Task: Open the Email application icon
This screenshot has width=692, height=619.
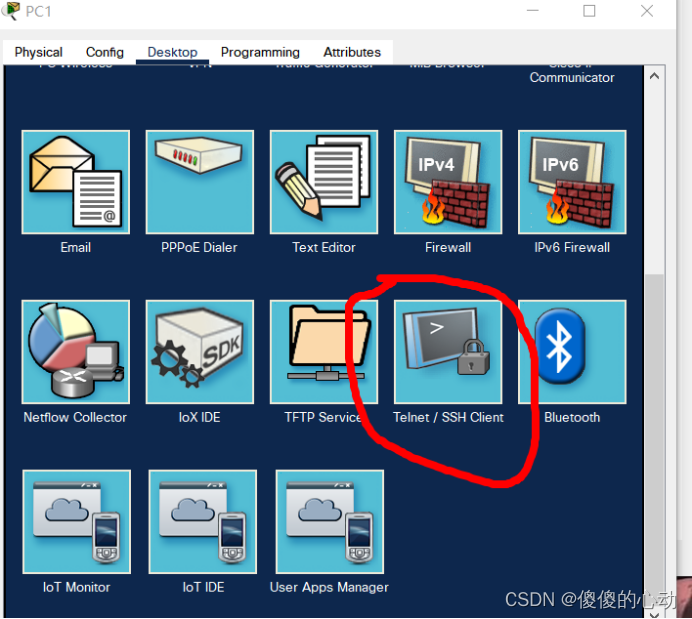Action: pyautogui.click(x=75, y=182)
